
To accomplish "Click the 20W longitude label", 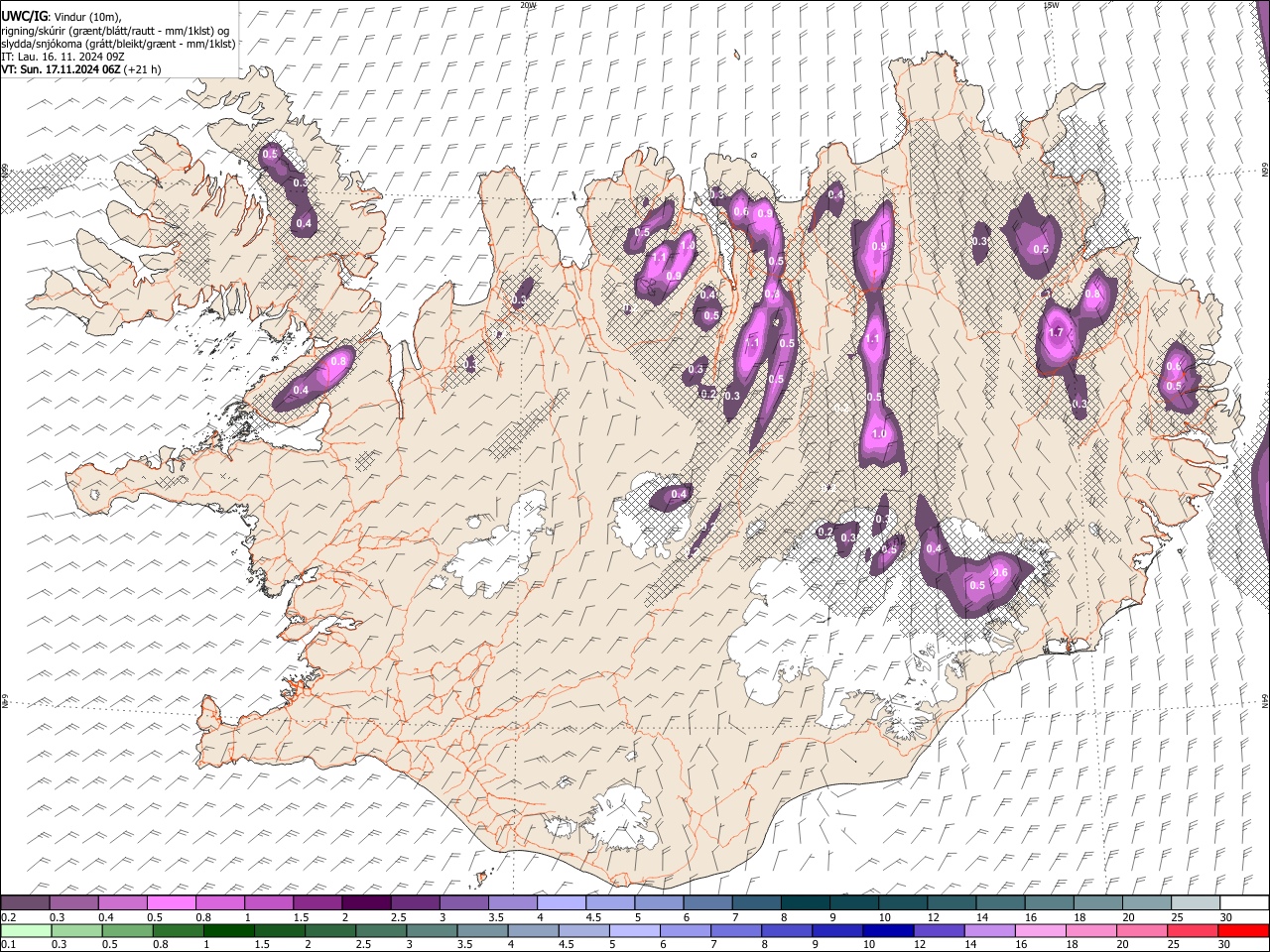I will click(528, 5).
